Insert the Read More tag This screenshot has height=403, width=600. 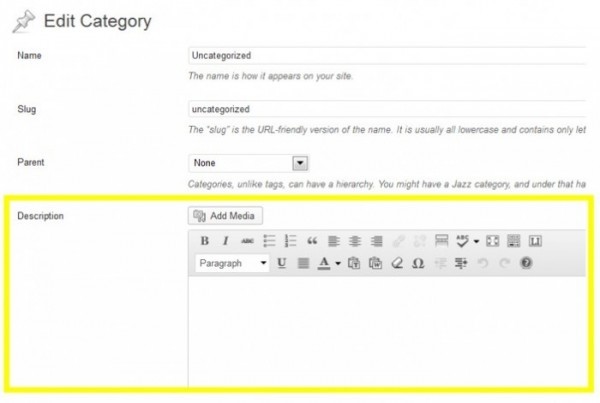coord(441,241)
